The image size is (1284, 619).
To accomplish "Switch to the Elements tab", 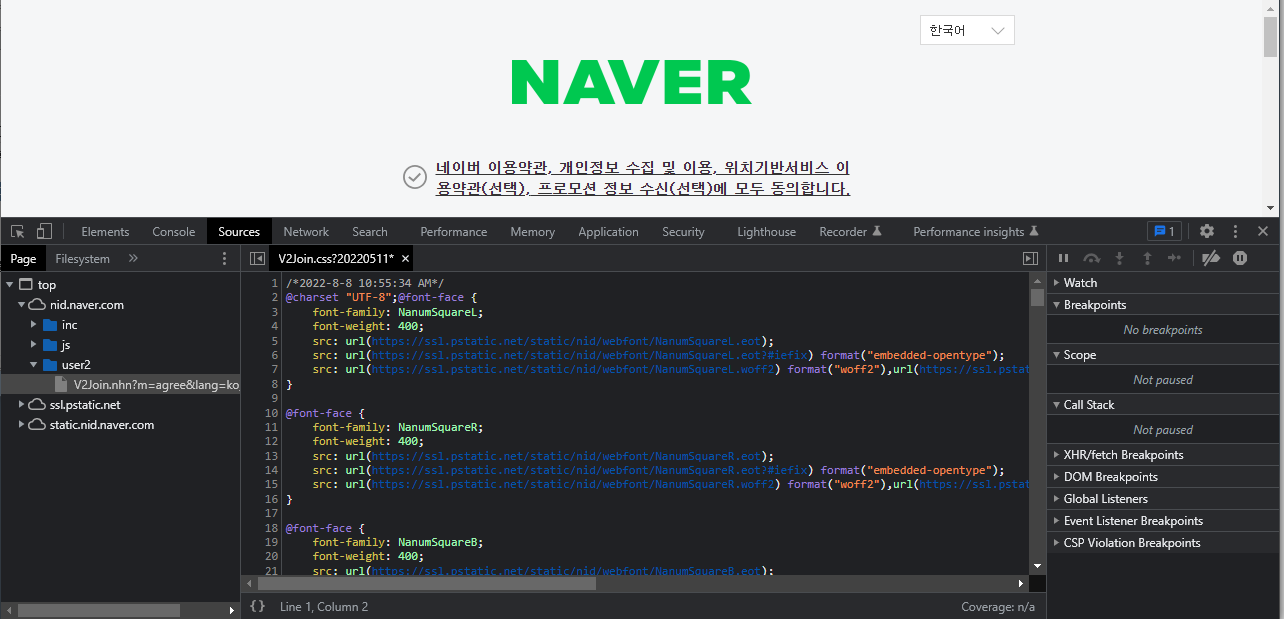I will click(105, 231).
